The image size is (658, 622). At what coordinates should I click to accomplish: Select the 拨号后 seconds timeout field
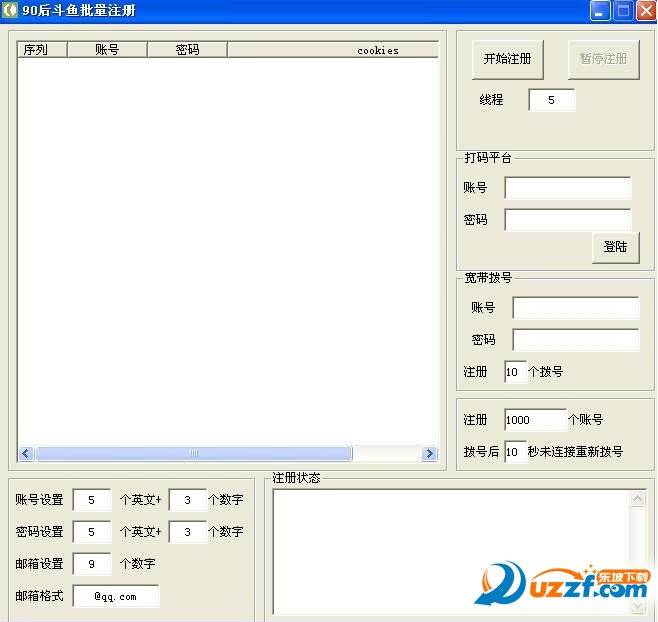515,452
